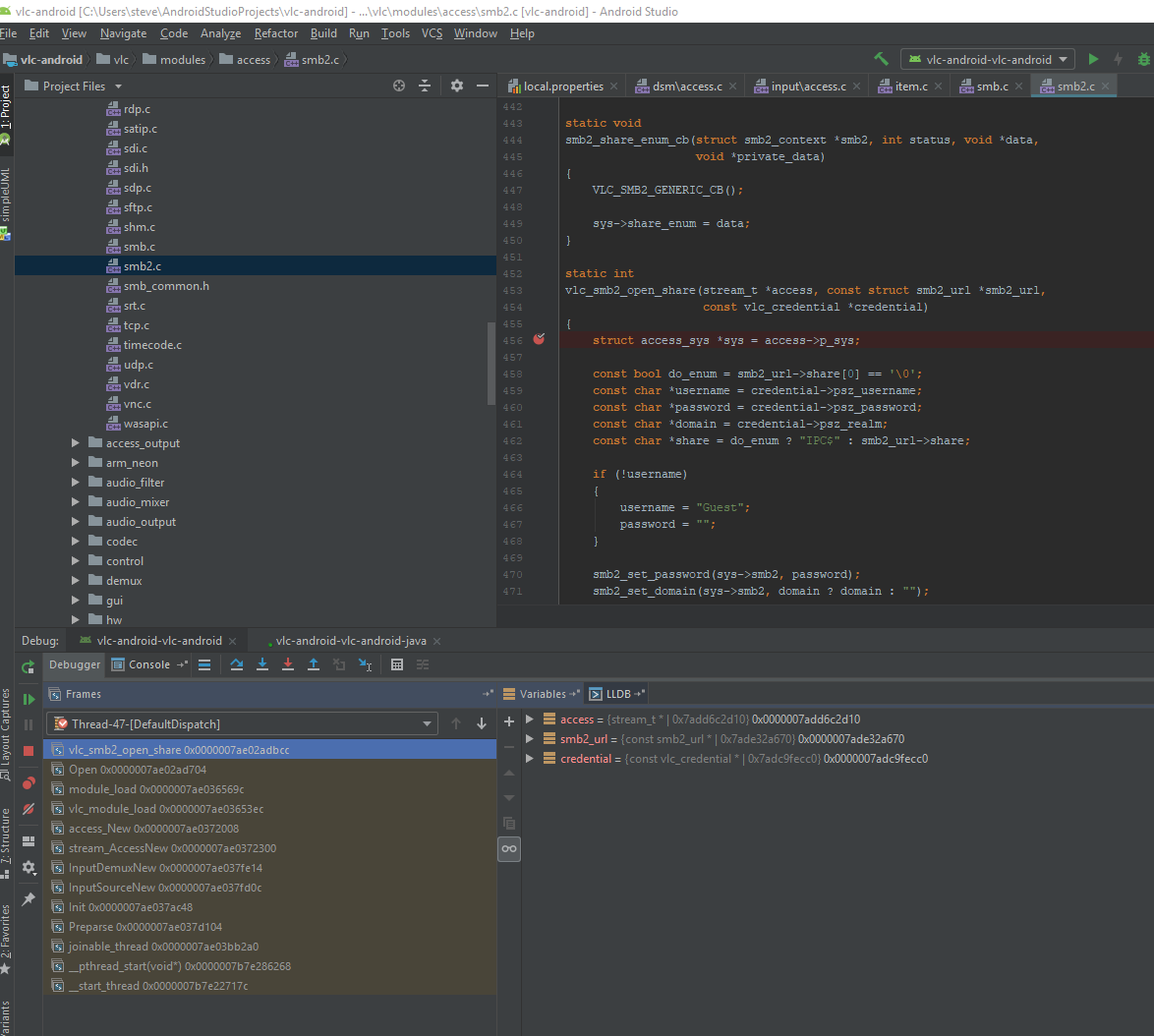
Task: Click the Step Over icon
Action: point(236,664)
